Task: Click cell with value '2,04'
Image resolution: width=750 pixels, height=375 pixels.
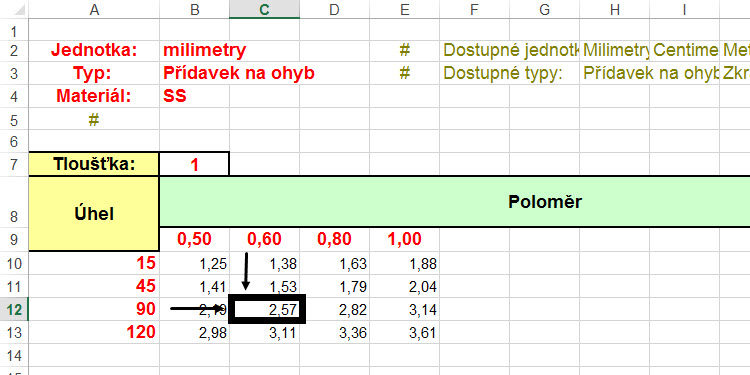Action: coord(405,287)
